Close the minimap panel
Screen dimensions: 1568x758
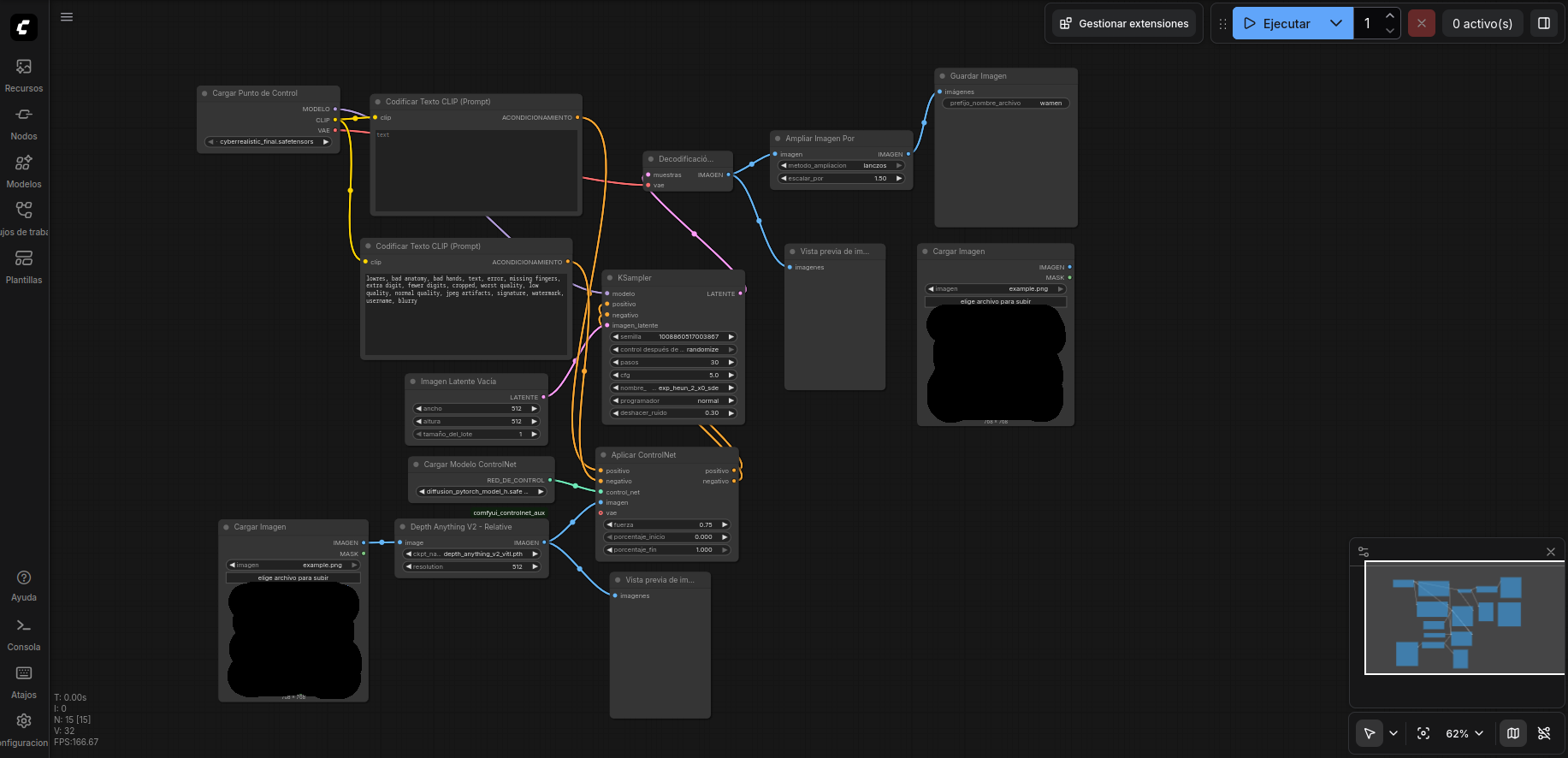[1551, 552]
